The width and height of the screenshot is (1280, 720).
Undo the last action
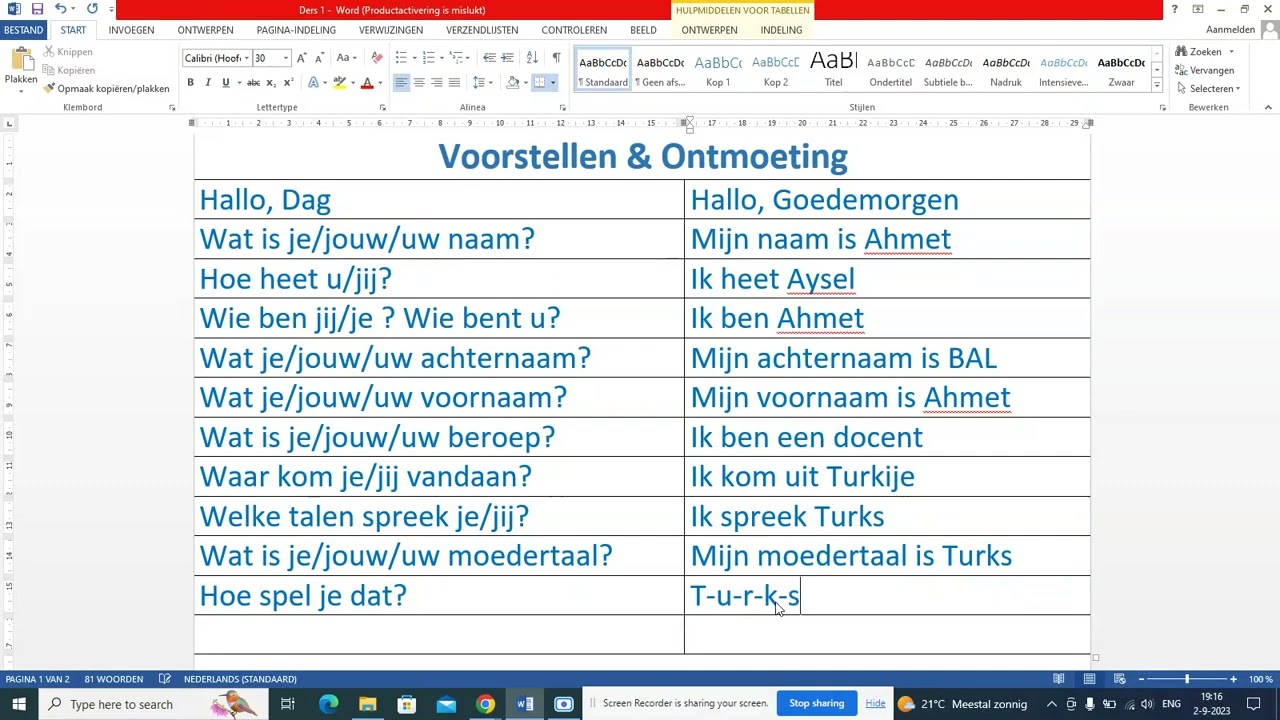point(61,9)
